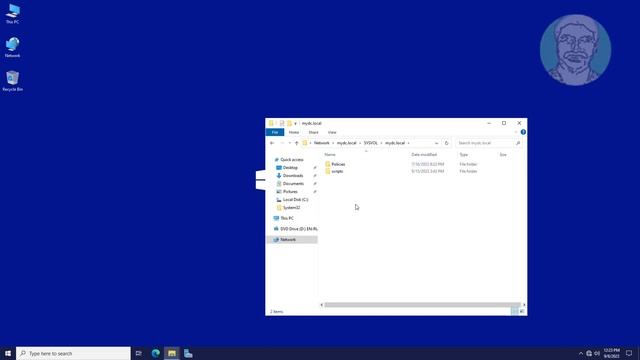Screen dimensions: 640x360
Task: Click the first mydc.local breadcrumb segment
Action: click(347, 143)
